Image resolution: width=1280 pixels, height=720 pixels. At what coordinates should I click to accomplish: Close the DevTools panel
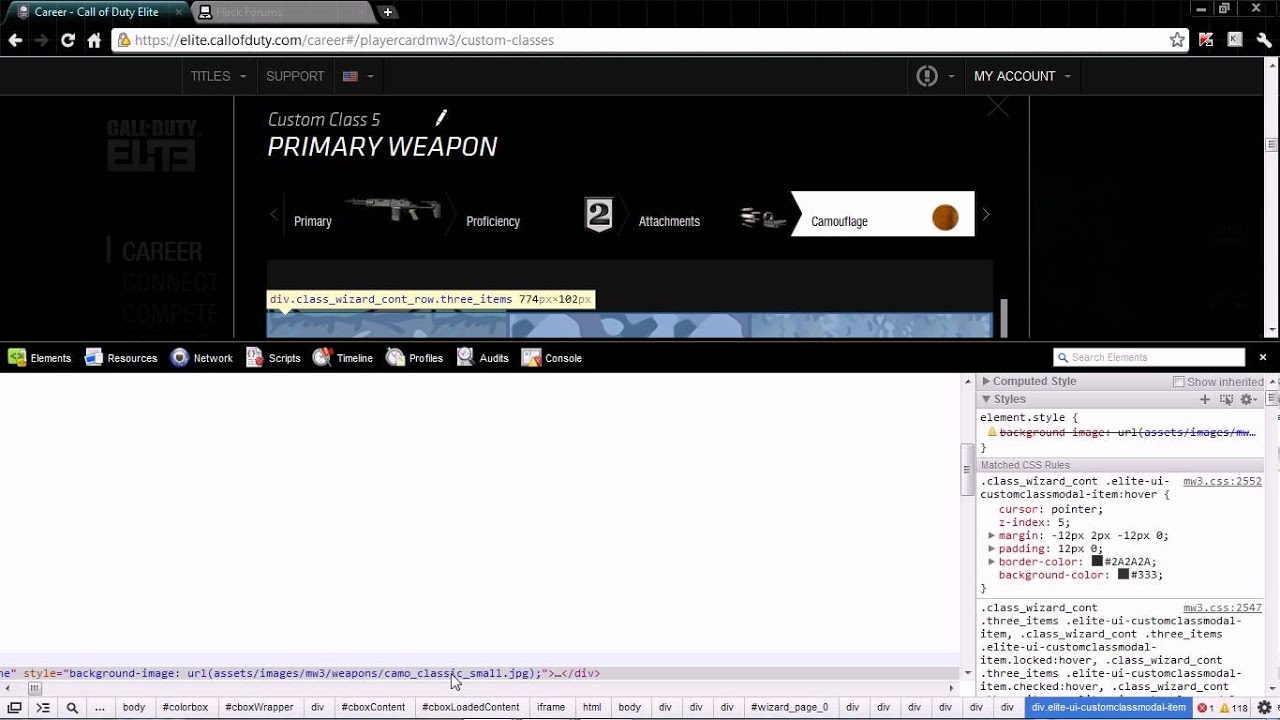tap(1263, 357)
